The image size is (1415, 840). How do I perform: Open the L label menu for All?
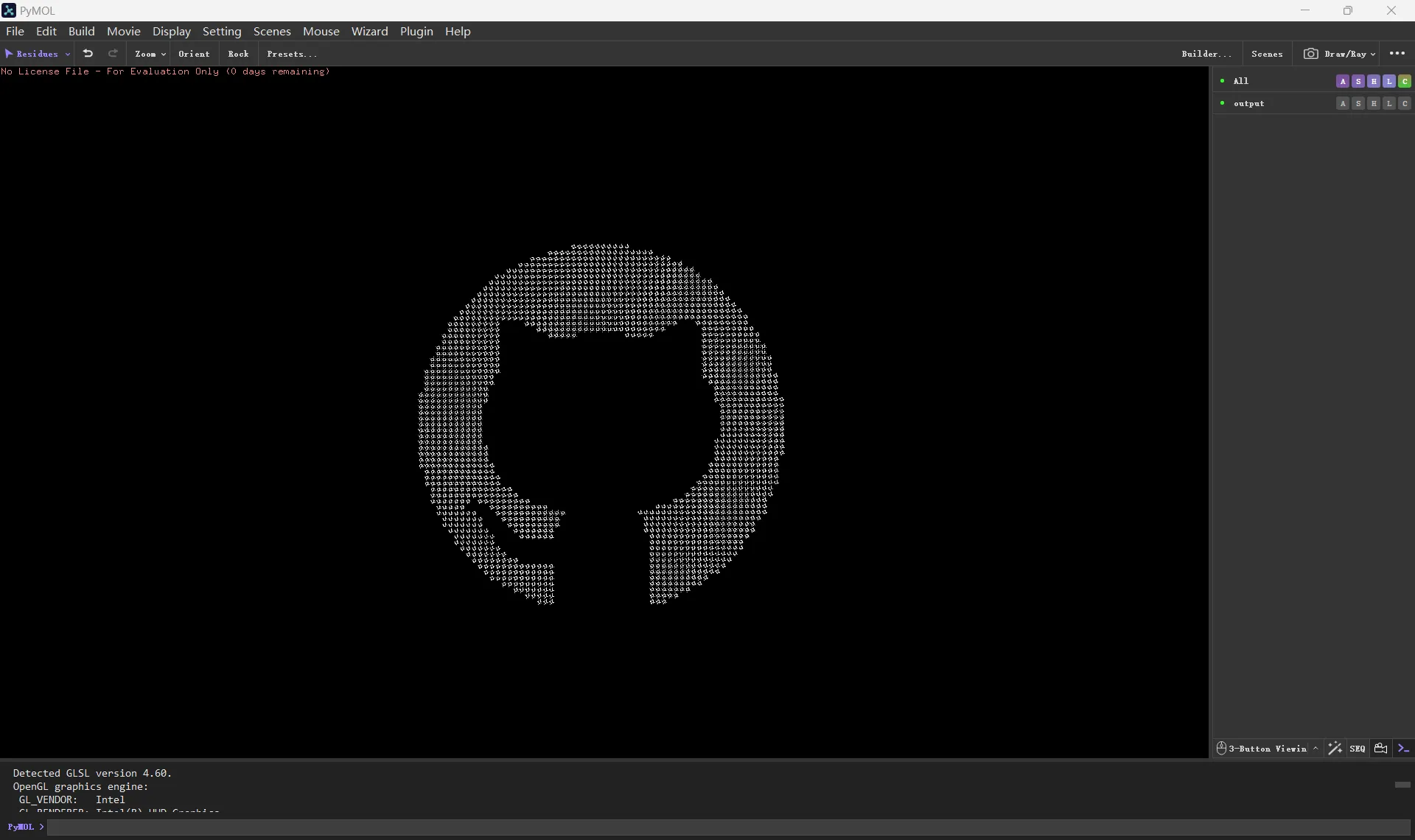click(x=1389, y=81)
